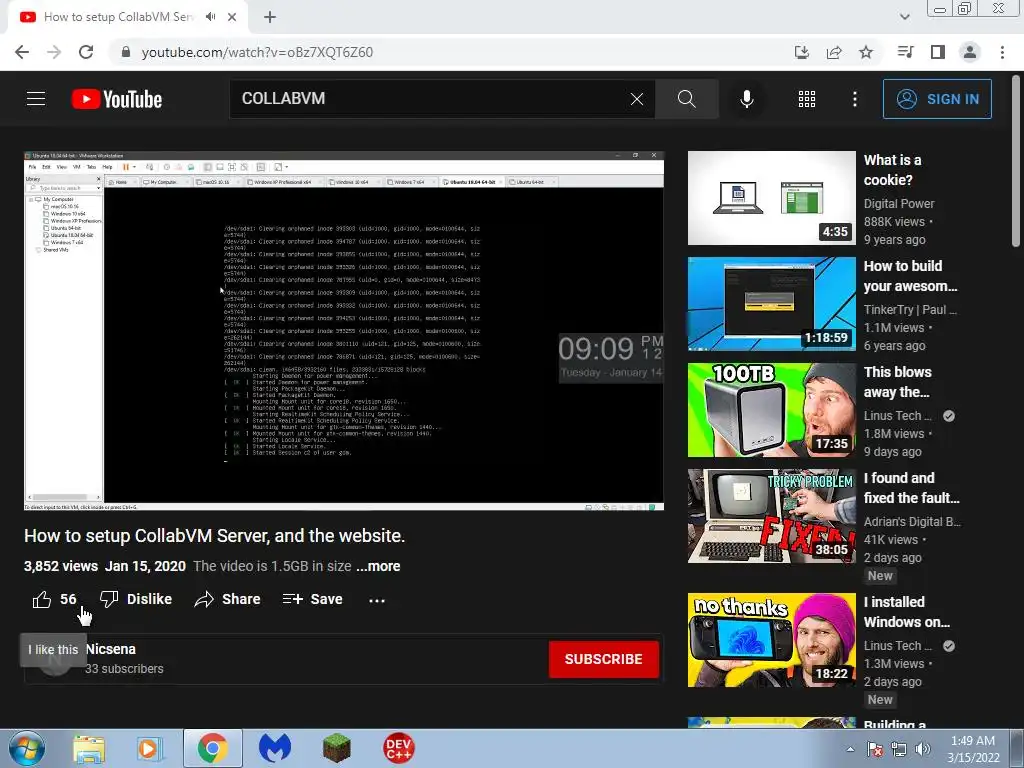
Task: Open the 'This blows away the...' video title
Action: 897,382
